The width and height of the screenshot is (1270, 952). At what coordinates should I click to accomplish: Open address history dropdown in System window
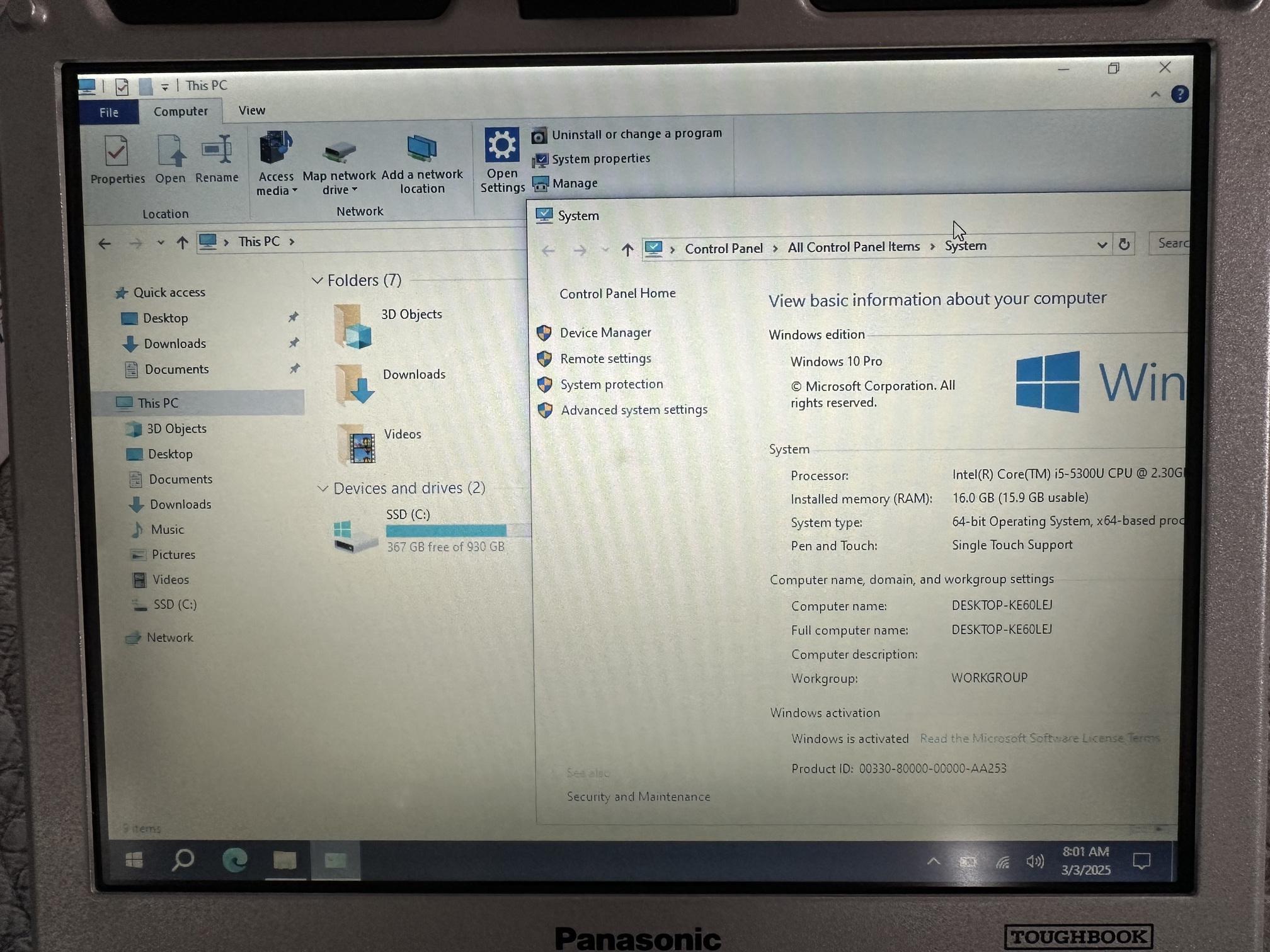coord(1102,245)
